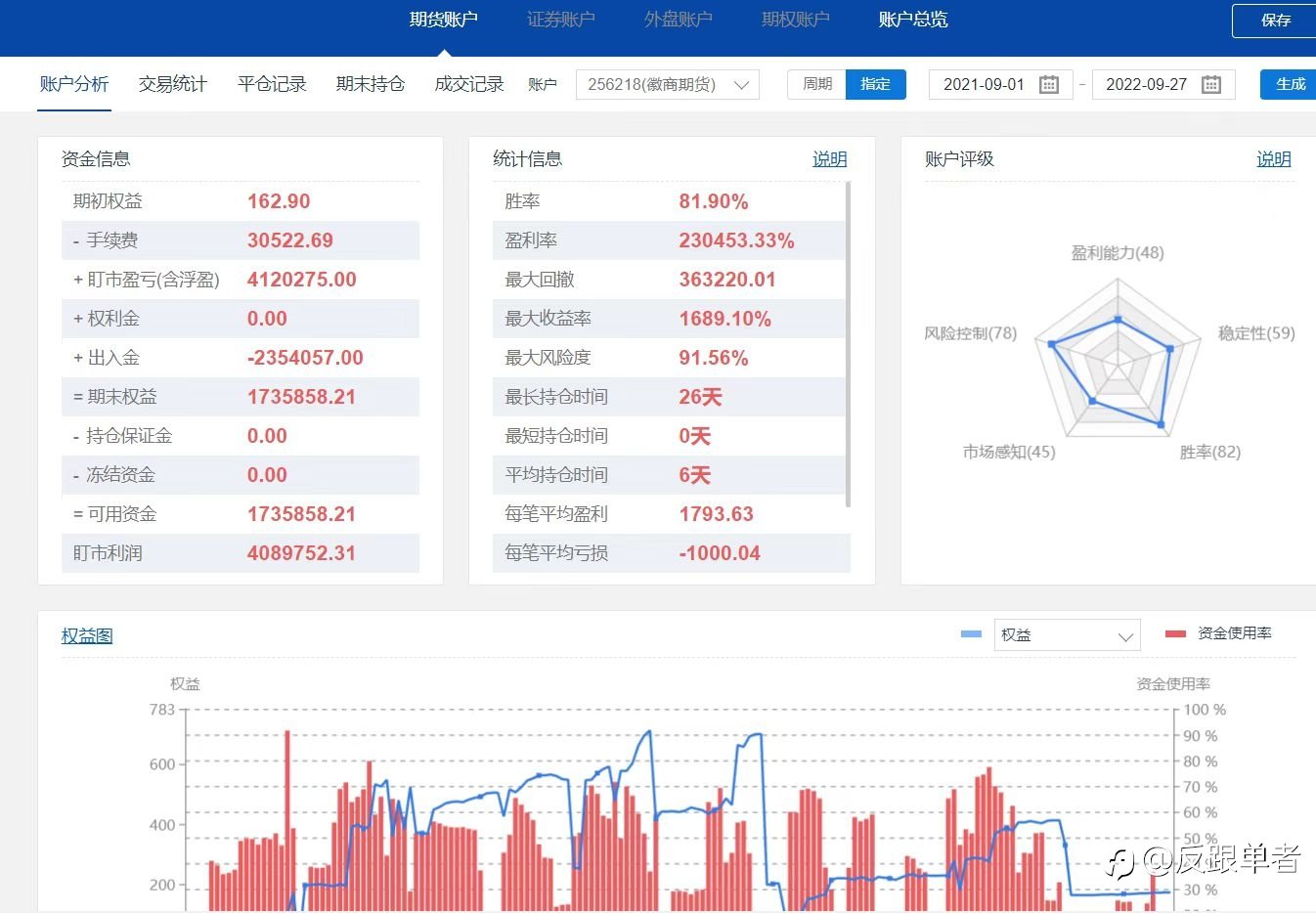Screen dimensions: 1316x913
Task: Switch to the 外盘账户 tab
Action: [x=678, y=20]
